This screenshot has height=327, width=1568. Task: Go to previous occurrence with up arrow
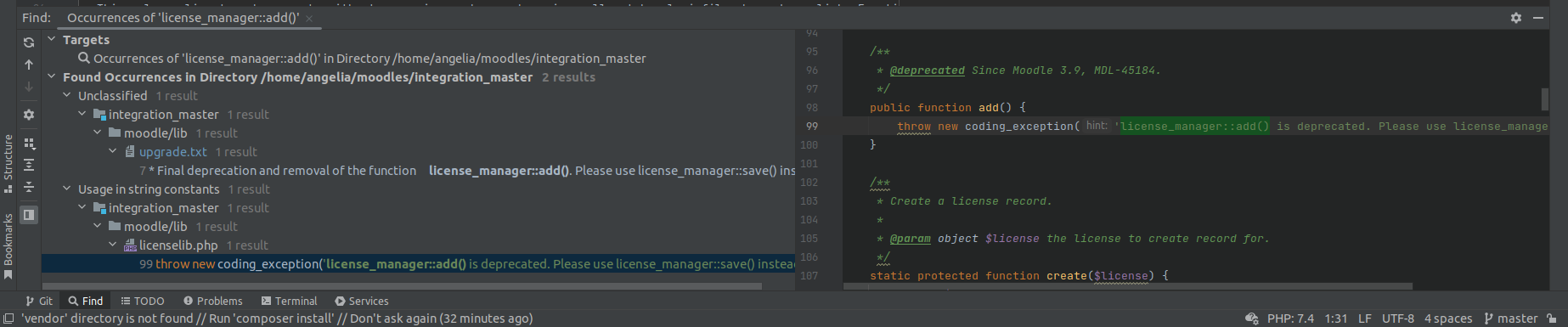coord(29,65)
